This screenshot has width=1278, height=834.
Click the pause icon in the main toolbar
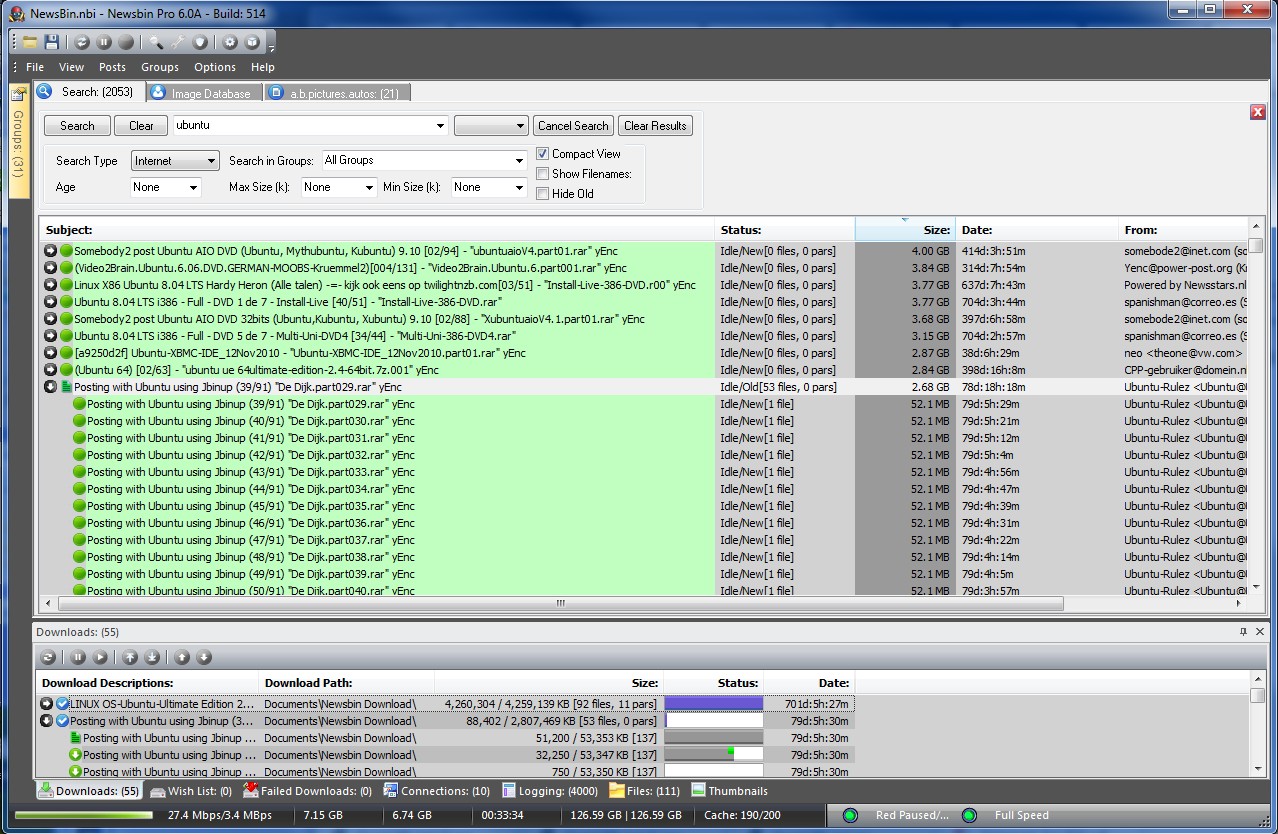tap(104, 42)
